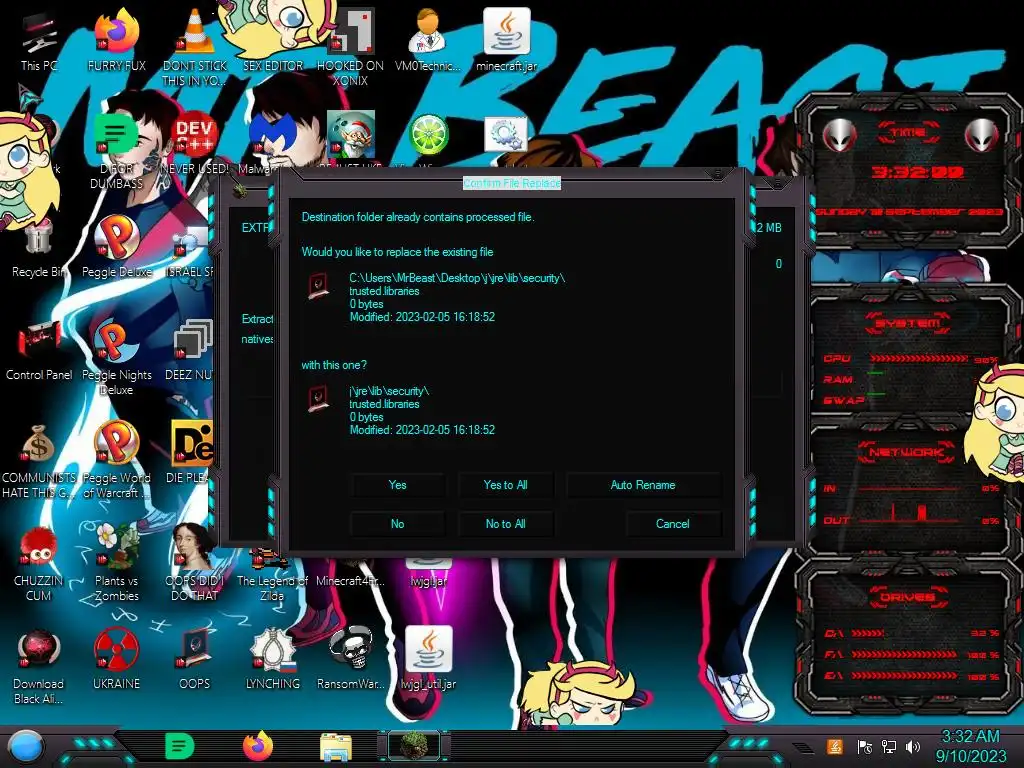1024x768 pixels.
Task: Choose Yes to All in dialog
Action: 505,485
